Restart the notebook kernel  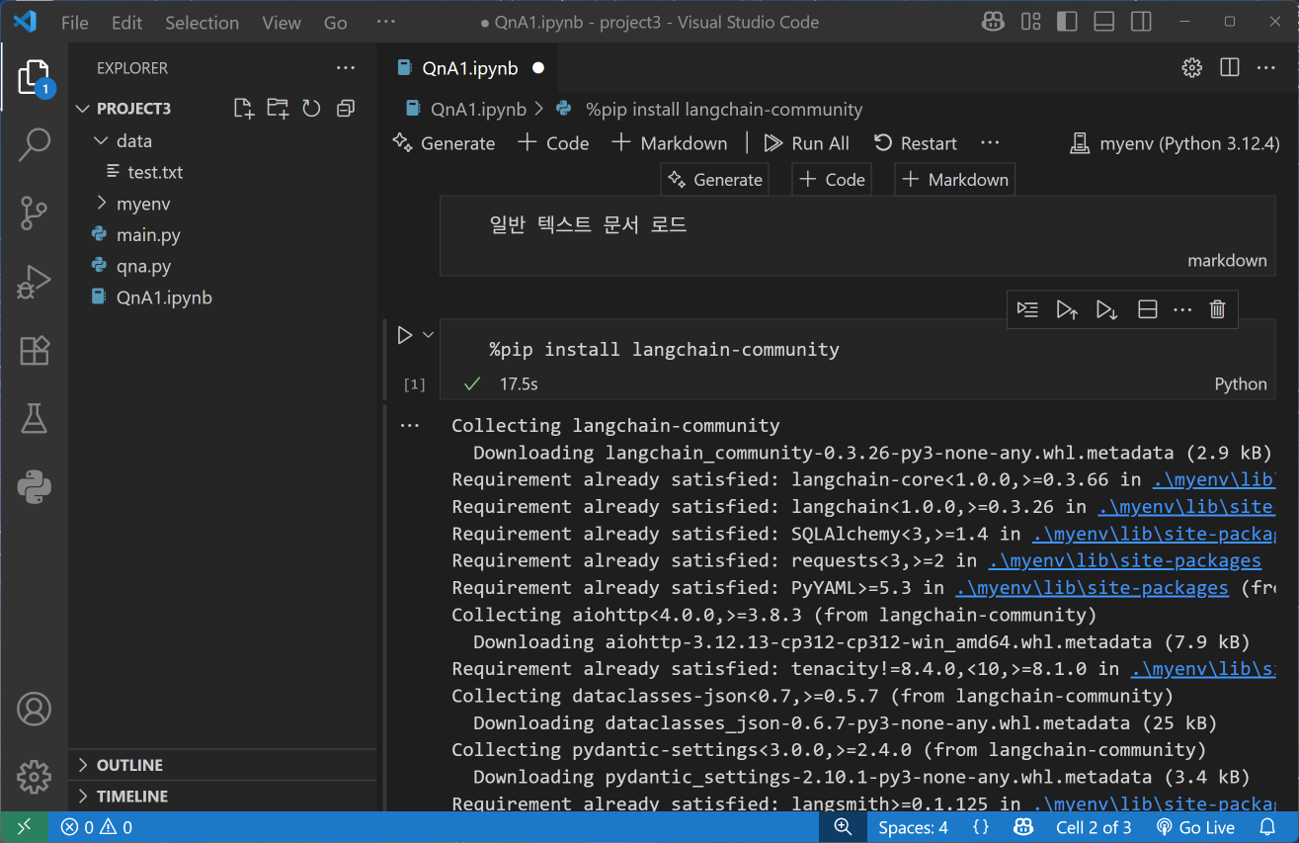pyautogui.click(x=915, y=143)
